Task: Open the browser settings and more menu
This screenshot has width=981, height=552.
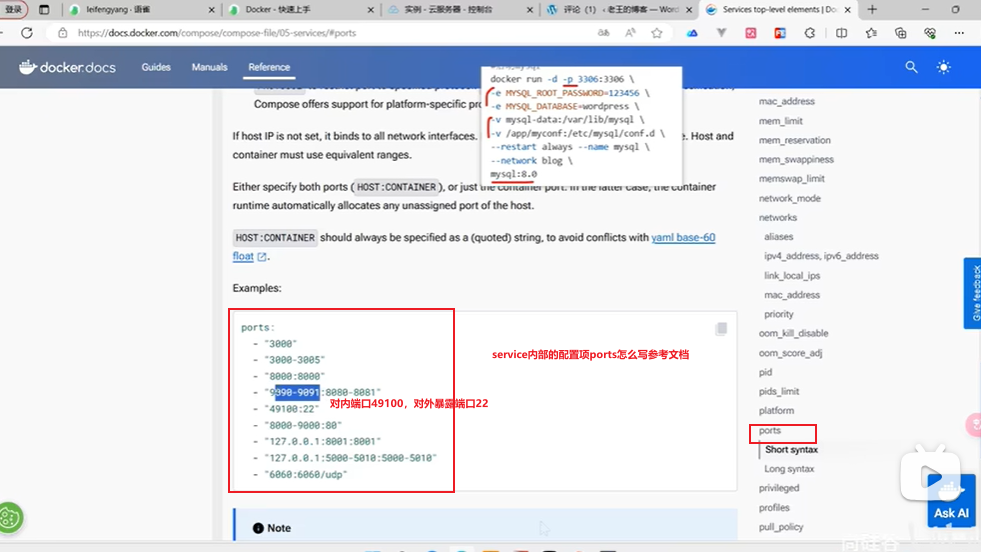Action: (959, 33)
